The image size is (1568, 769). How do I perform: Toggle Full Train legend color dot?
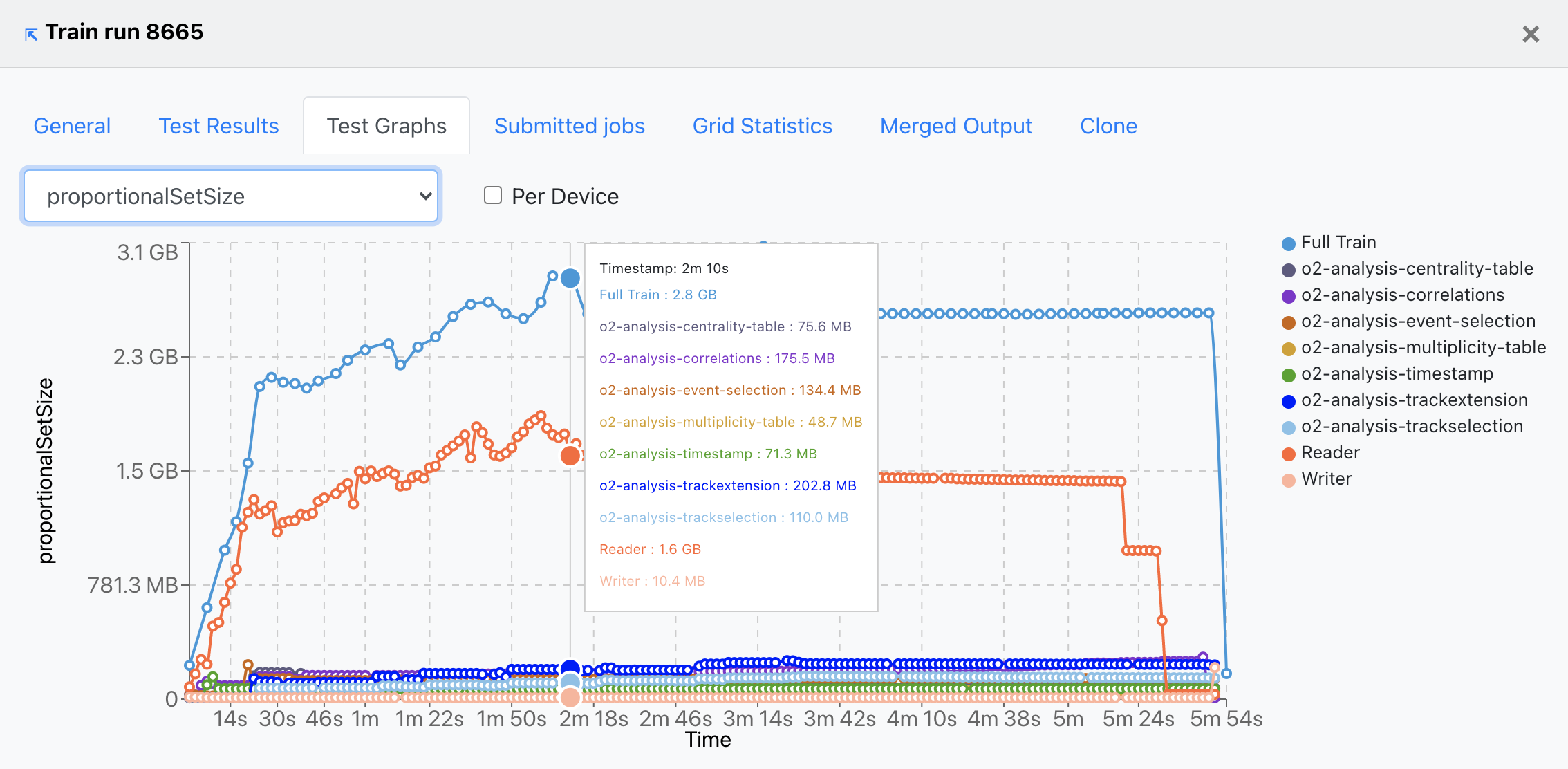(x=1288, y=243)
